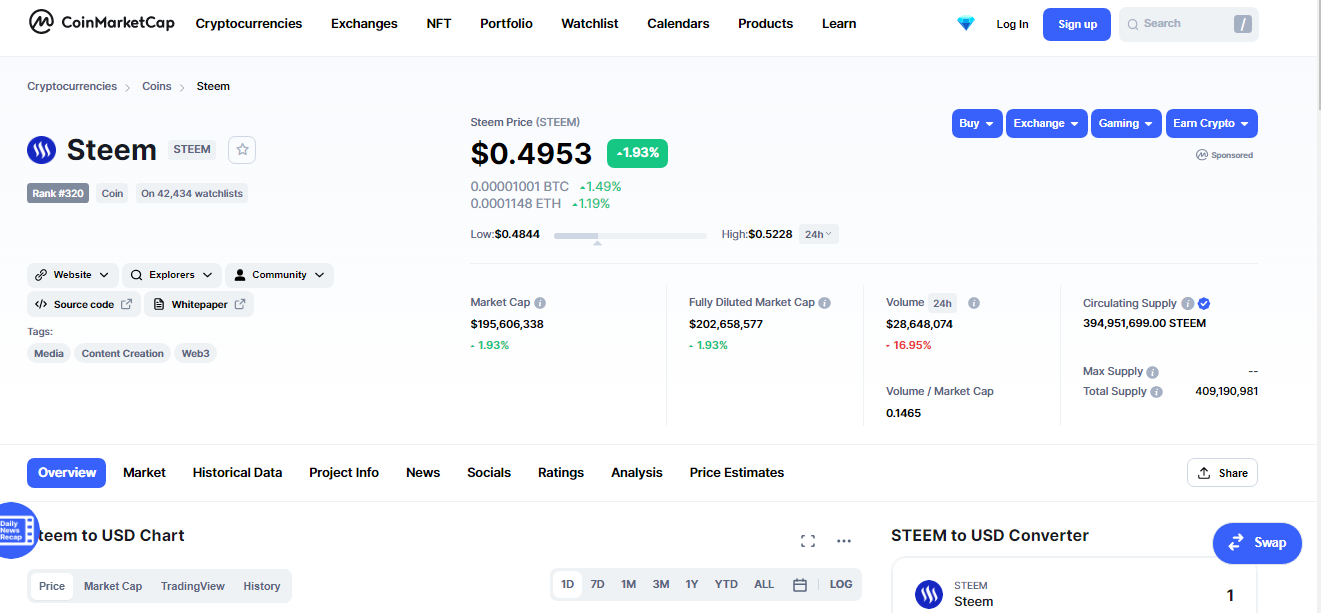Select the Overview tab
Screen dimensions: 1321x613
(67, 472)
